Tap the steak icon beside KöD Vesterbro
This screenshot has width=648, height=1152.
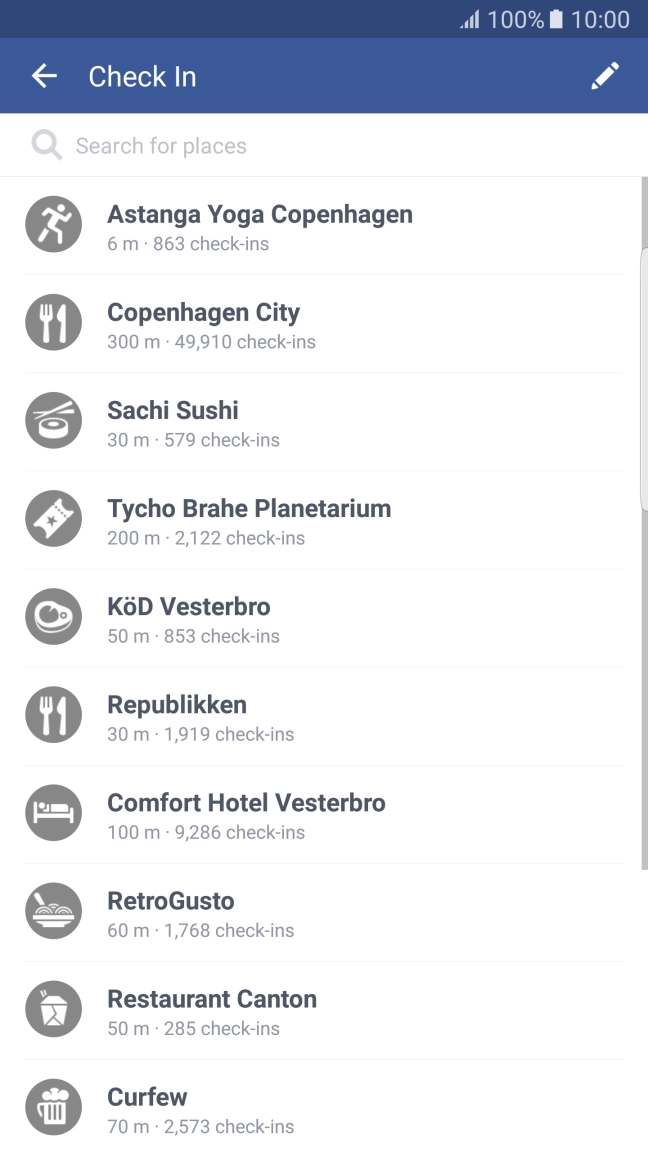click(53, 616)
